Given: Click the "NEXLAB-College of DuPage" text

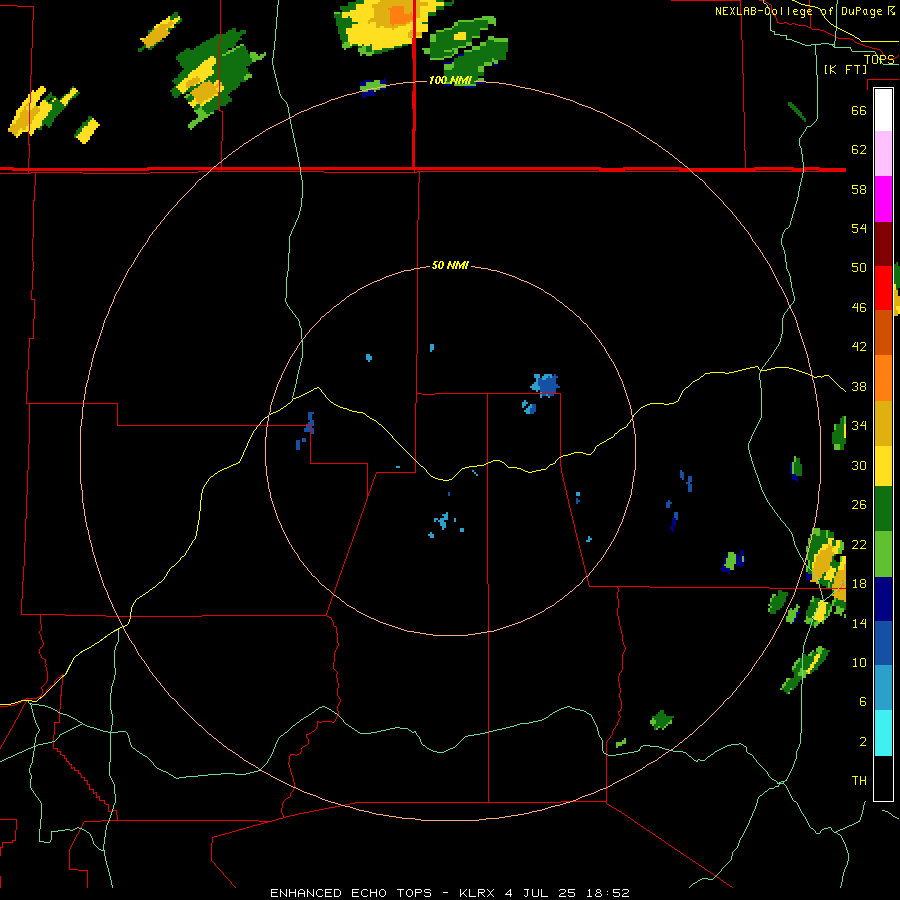Looking at the screenshot, I should (x=798, y=11).
